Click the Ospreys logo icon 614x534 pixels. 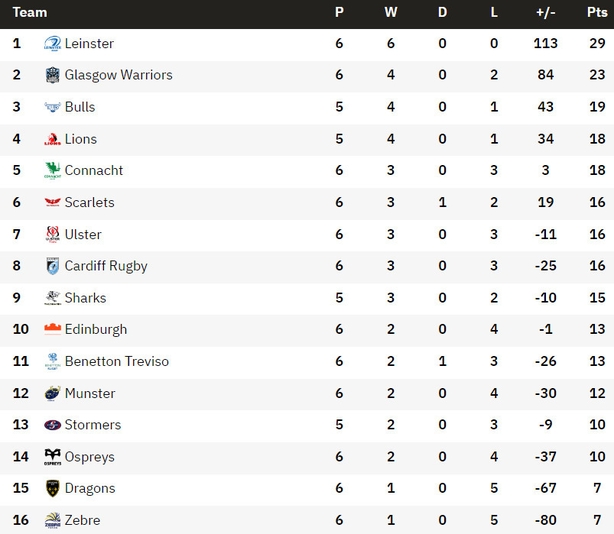[x=52, y=457]
